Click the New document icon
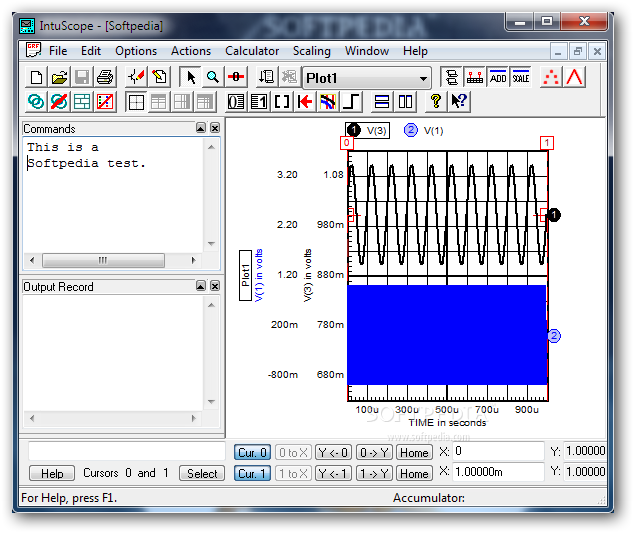 tap(36, 77)
